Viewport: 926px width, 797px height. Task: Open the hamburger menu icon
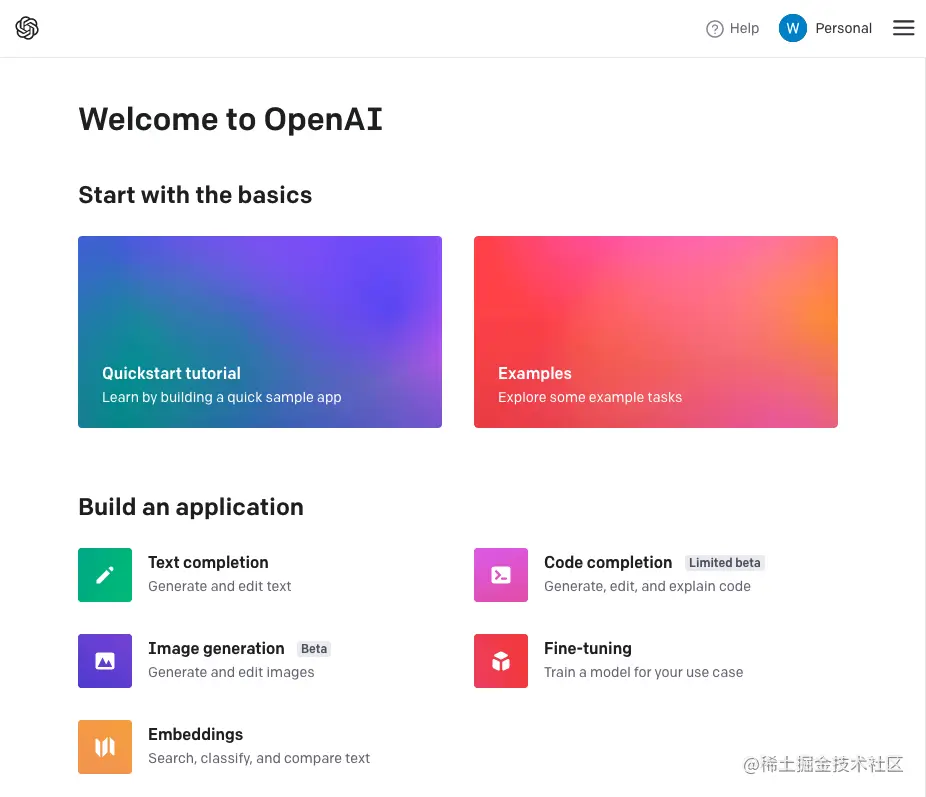[903, 28]
